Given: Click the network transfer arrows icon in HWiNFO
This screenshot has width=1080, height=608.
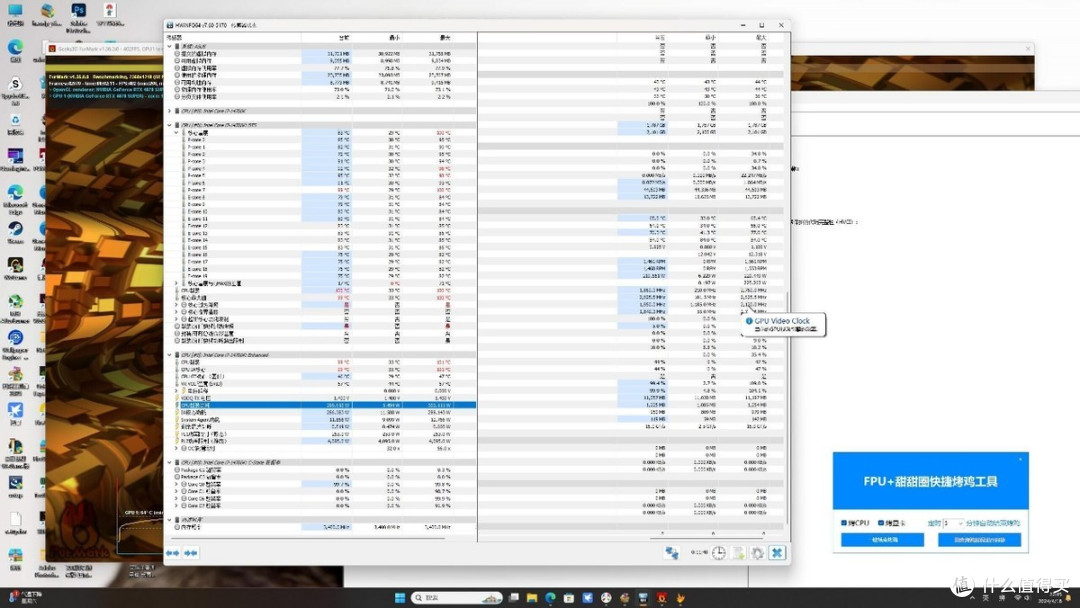Looking at the screenshot, I should point(672,553).
